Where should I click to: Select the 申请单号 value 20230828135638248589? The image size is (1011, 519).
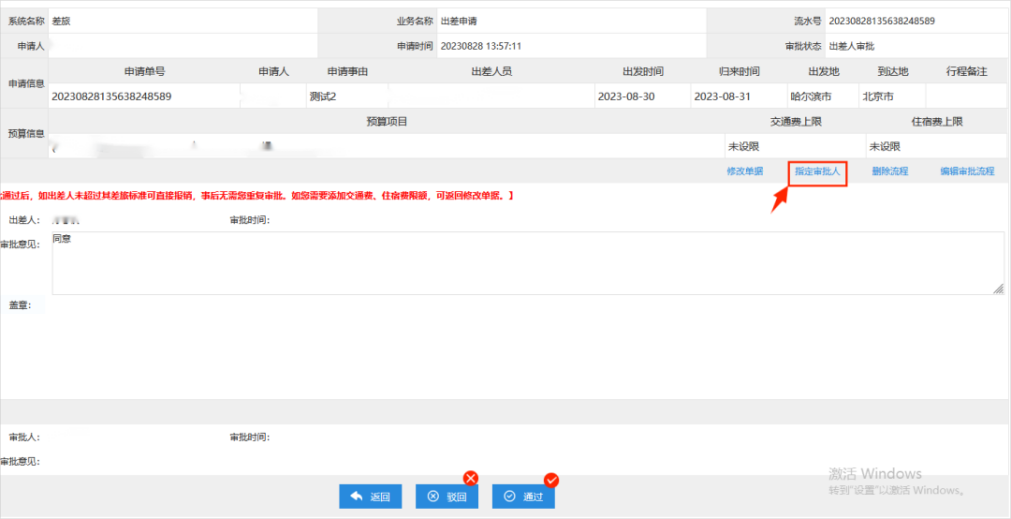[x=112, y=97]
